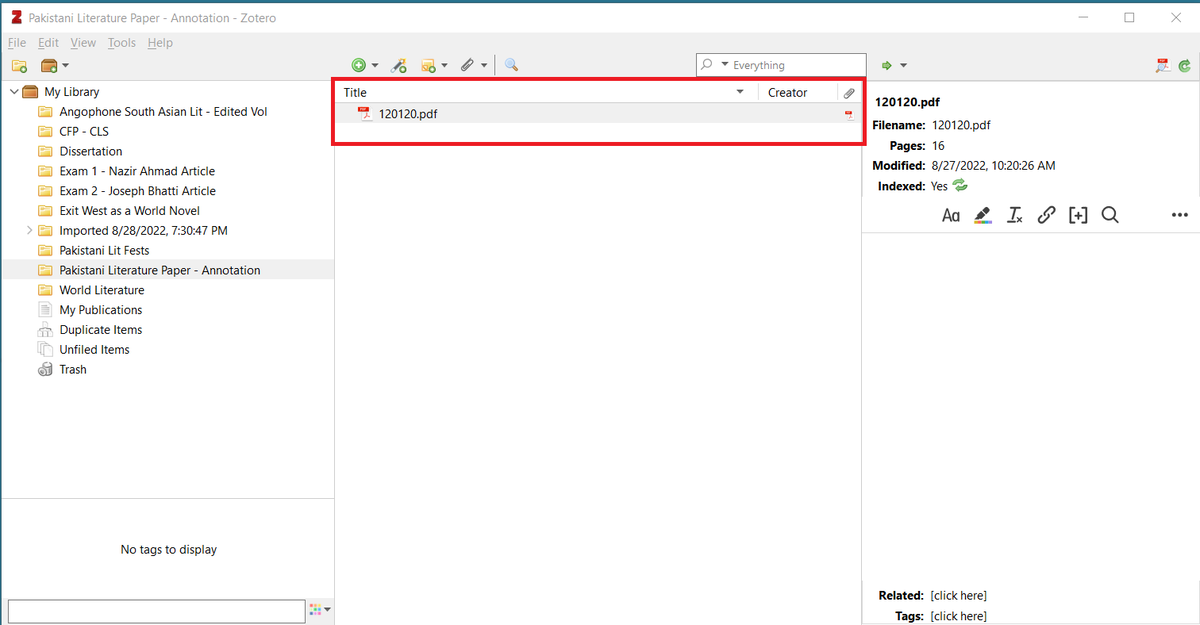Viewport: 1200px width, 625px height.
Task: Click the Advanced Search magnifier icon
Action: 511,65
